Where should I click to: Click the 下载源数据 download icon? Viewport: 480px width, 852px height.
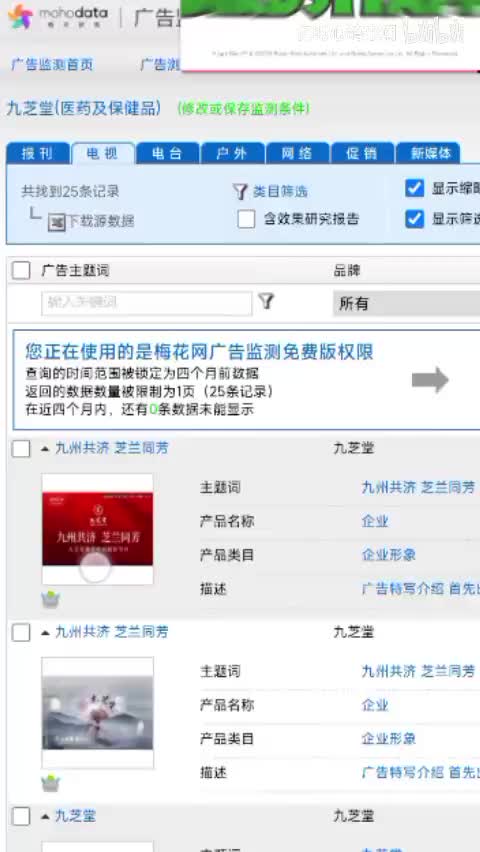point(57,222)
